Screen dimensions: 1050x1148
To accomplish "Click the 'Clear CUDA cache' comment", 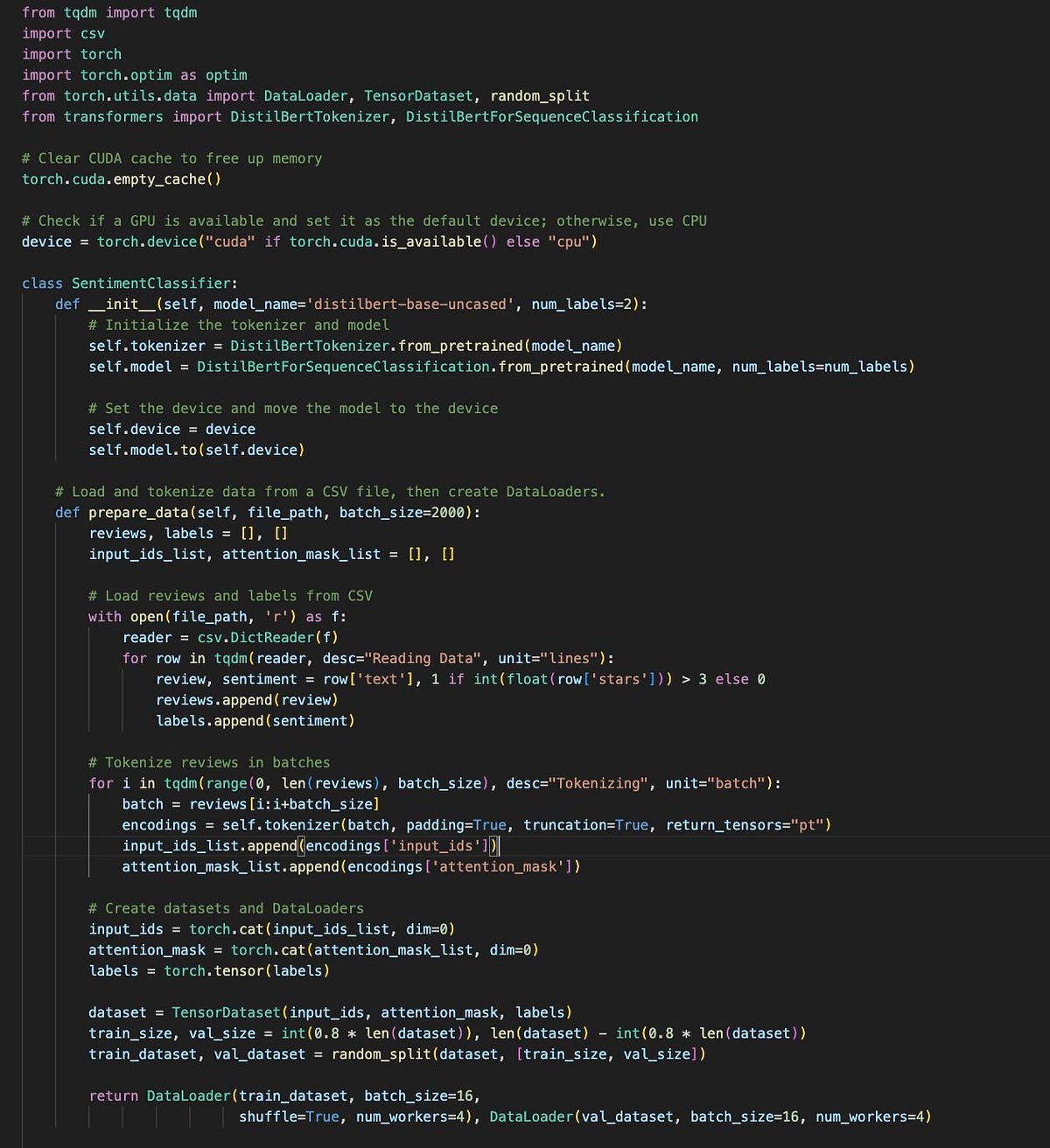I will [171, 157].
